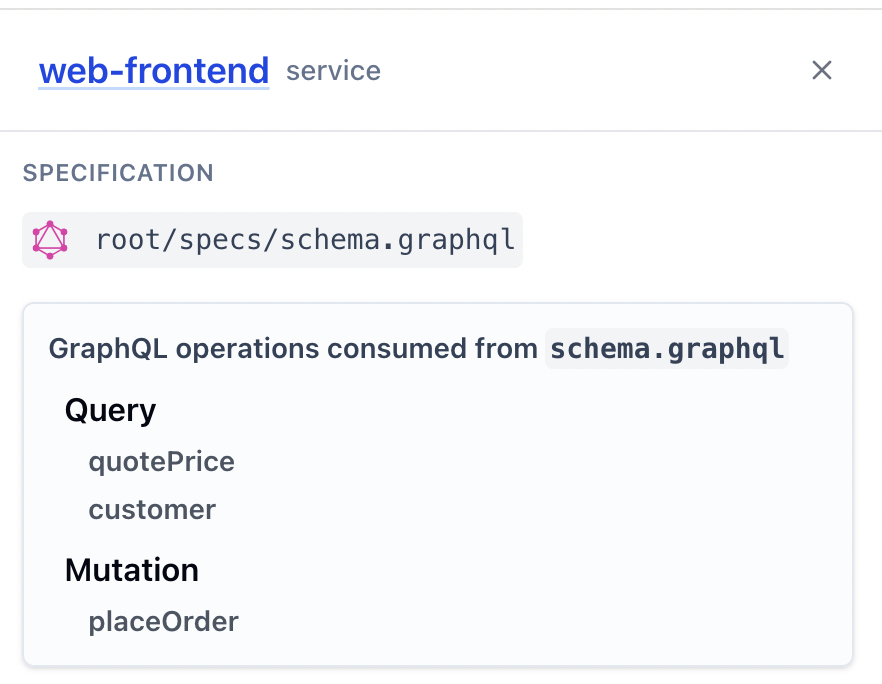Click the bold schema.graphql code in card title
This screenshot has height=684, width=882.
pyautogui.click(x=667, y=349)
